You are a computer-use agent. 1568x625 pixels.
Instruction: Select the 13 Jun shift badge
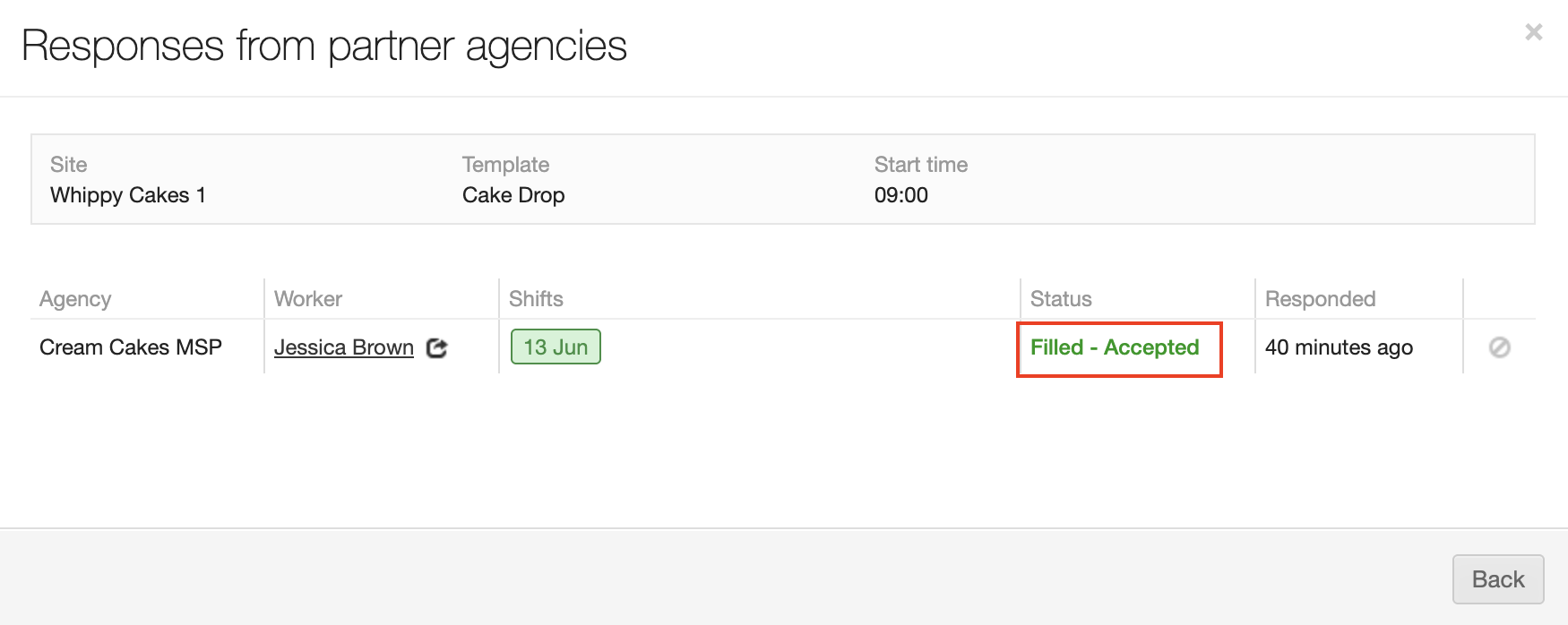pos(556,347)
